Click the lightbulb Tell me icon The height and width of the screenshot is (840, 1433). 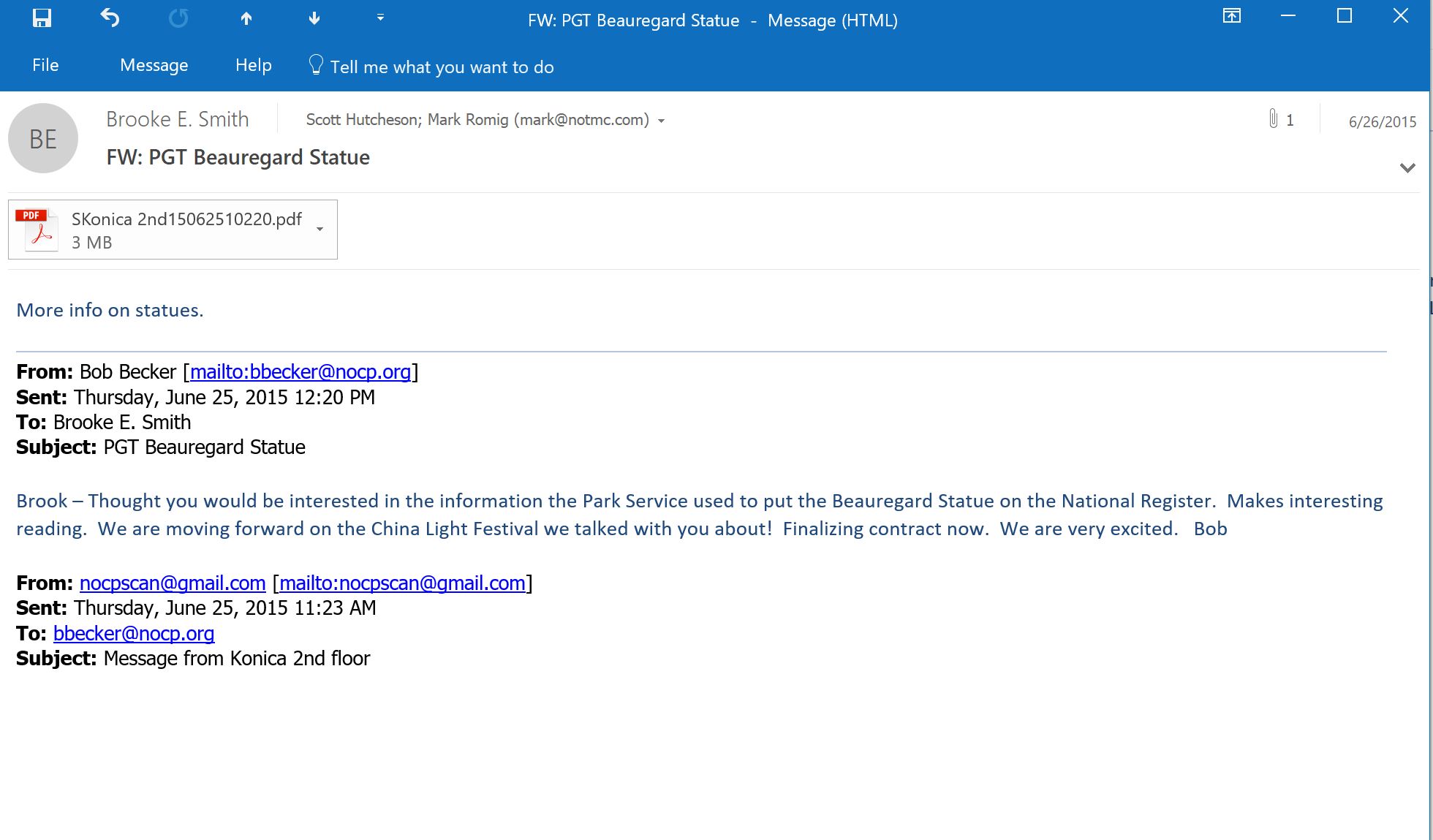(316, 65)
